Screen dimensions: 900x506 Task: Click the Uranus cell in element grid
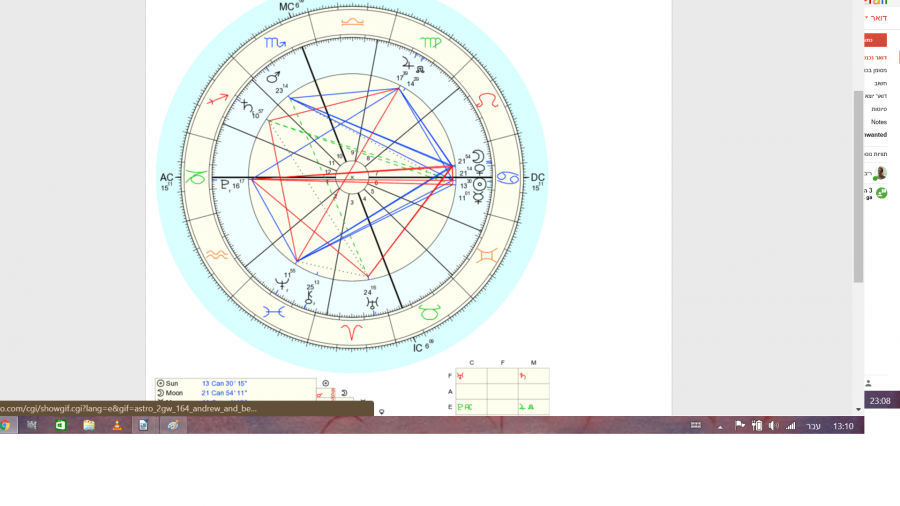click(x=471, y=376)
